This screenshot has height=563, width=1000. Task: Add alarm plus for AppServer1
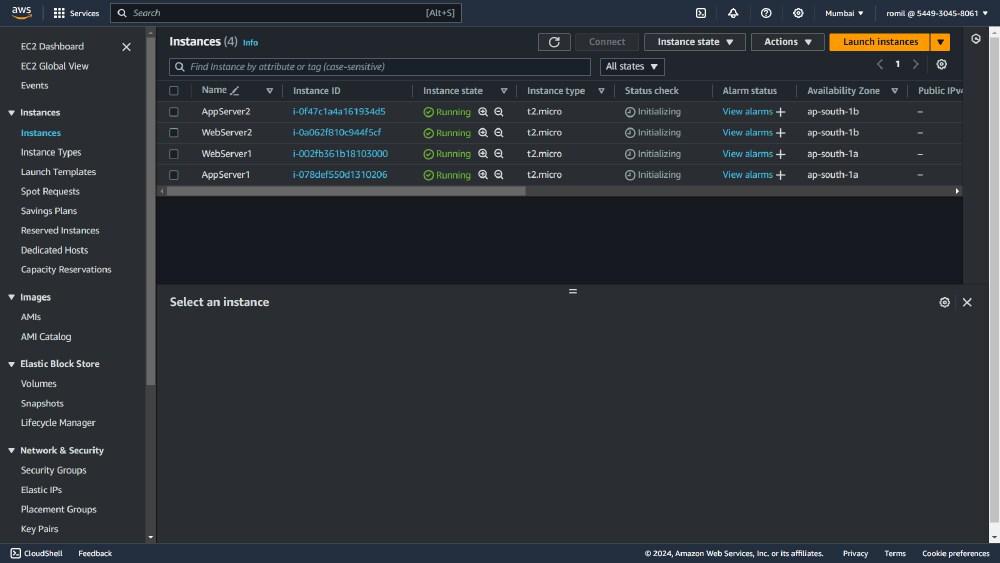[781, 175]
